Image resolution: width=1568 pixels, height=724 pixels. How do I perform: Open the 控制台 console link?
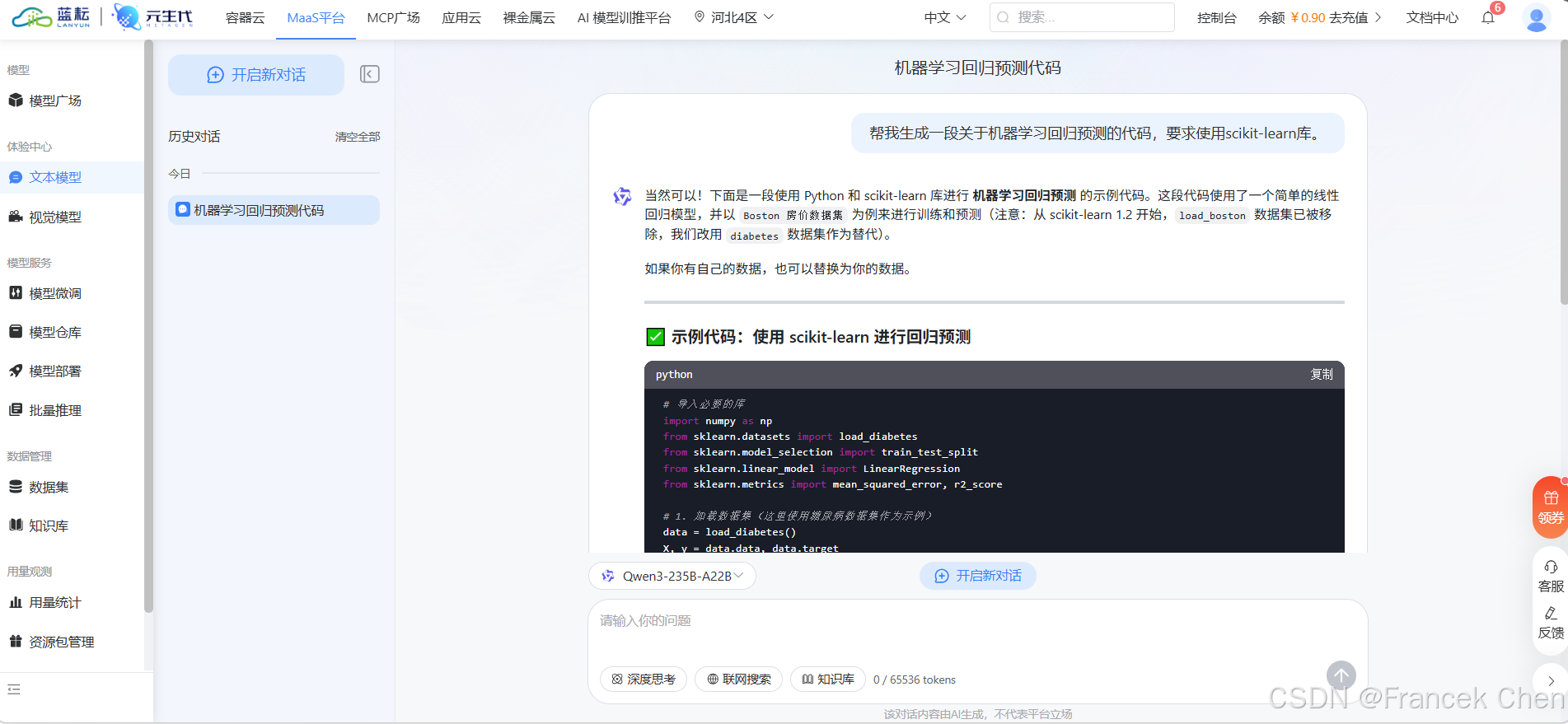[1216, 17]
